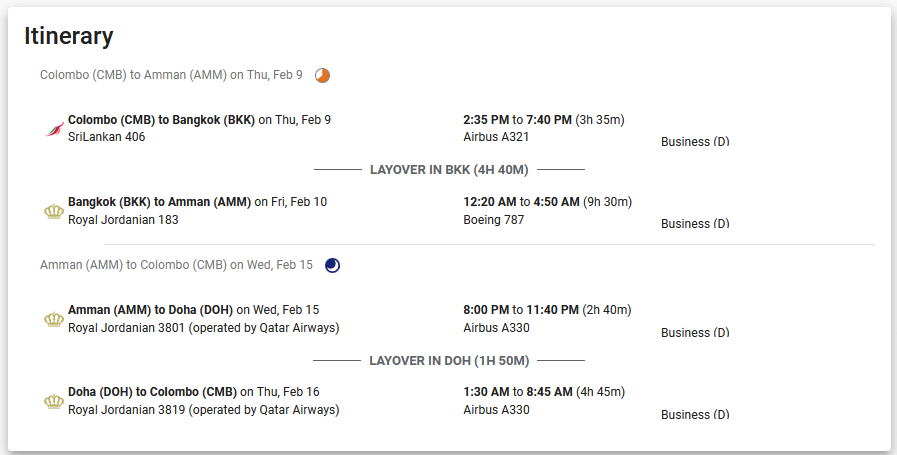Screen dimensions: 897x455
Task: Click the Boeing 787 aircraft text
Action: point(494,220)
